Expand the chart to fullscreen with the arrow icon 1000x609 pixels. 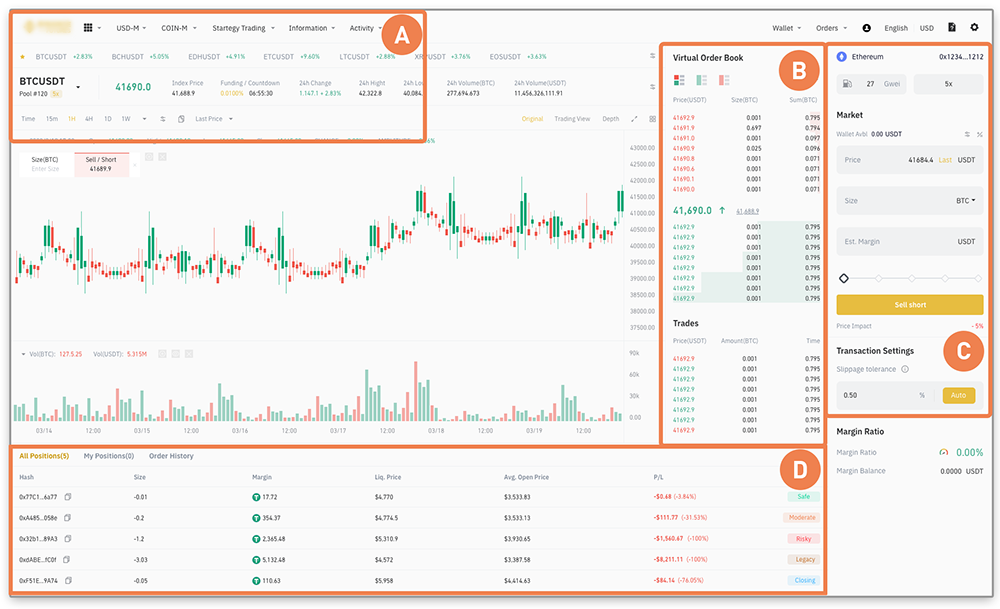(x=633, y=118)
